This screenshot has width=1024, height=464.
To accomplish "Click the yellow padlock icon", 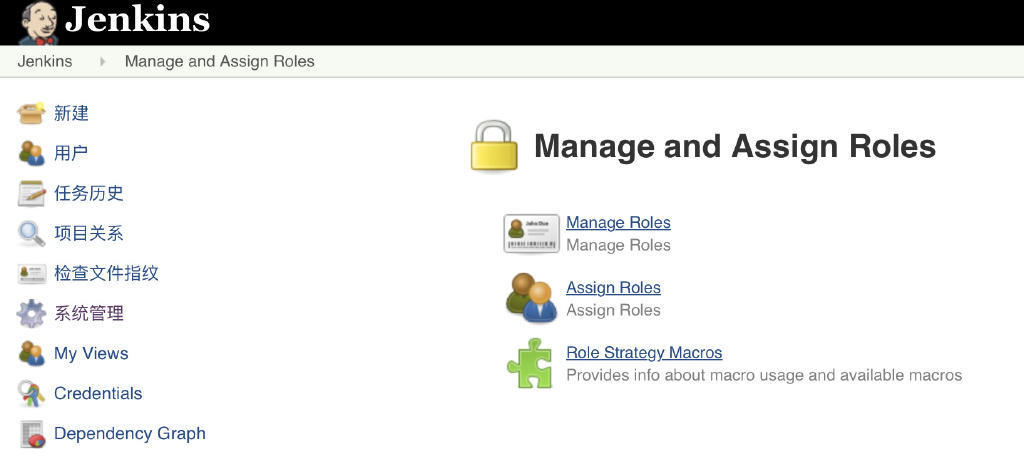I will coord(494,146).
